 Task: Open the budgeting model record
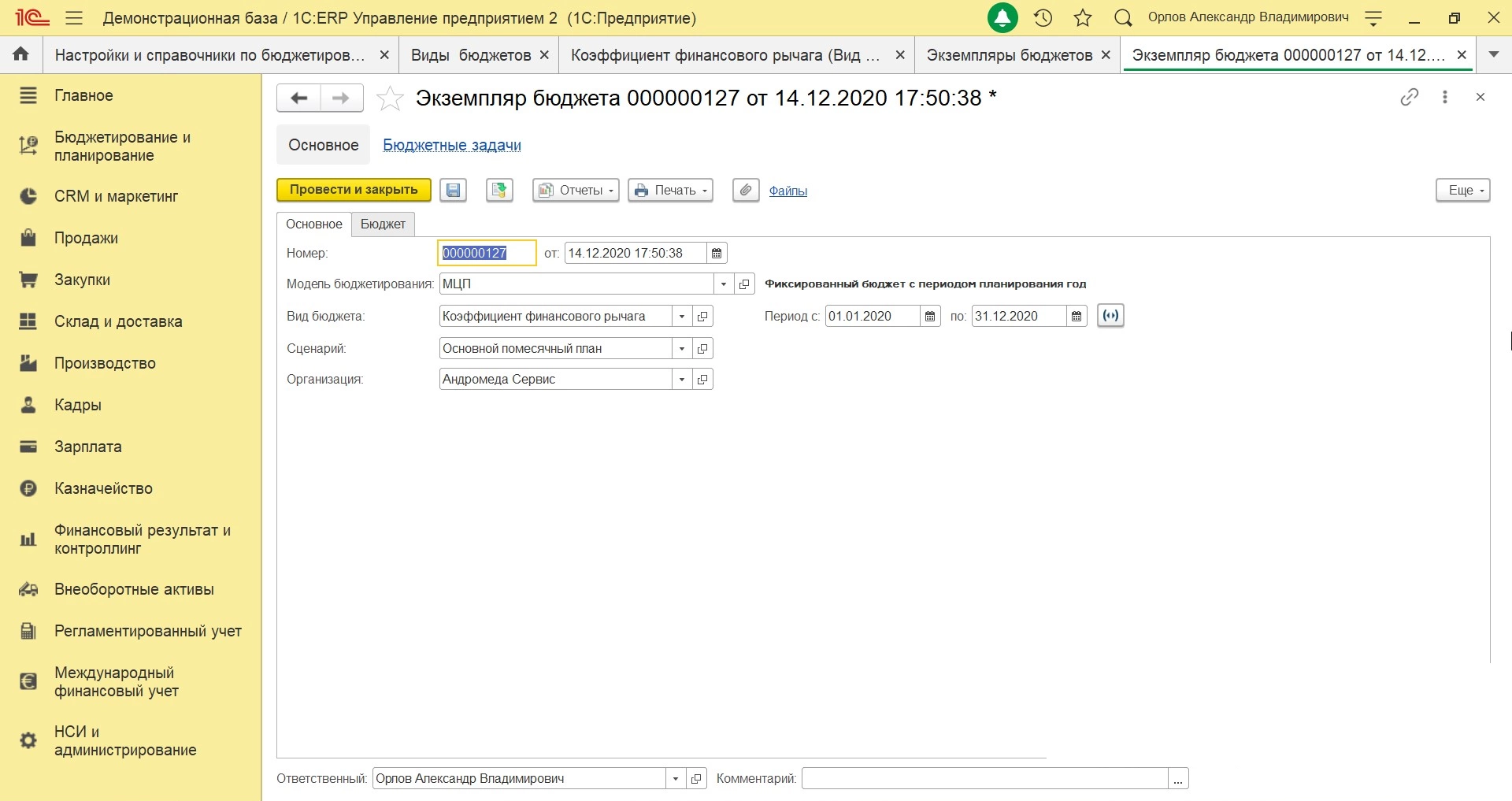point(744,284)
